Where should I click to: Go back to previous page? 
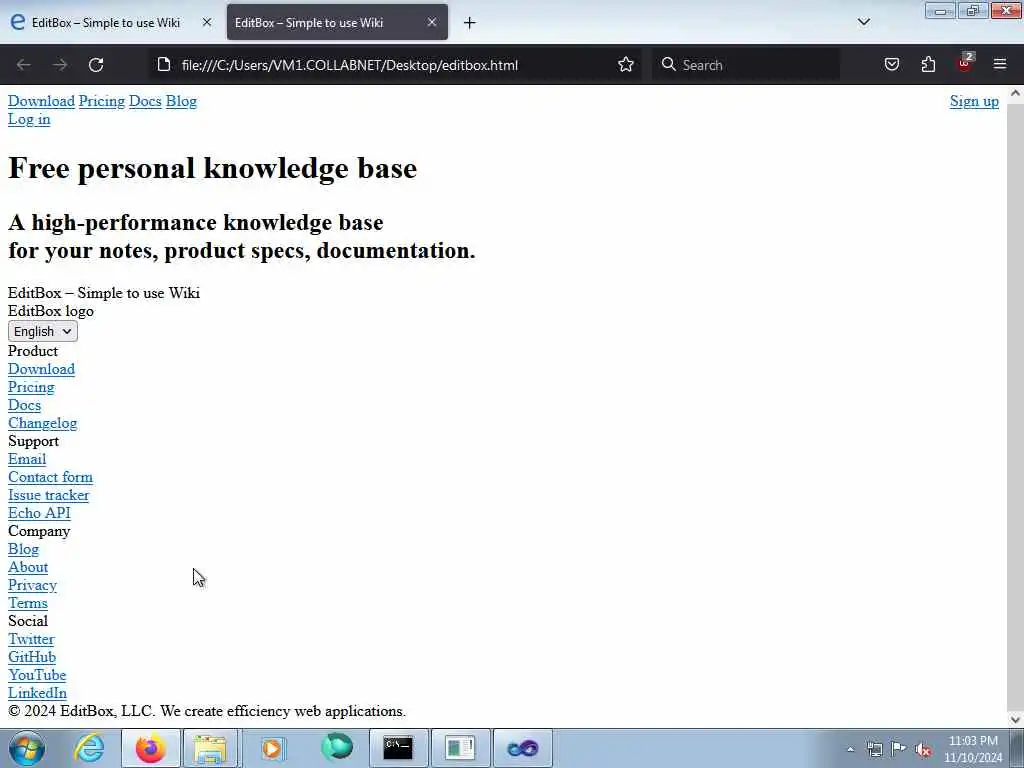(24, 65)
